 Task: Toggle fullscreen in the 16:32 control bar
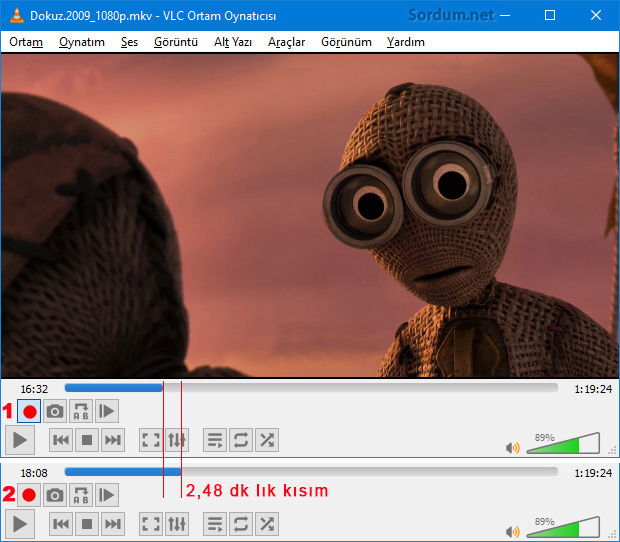click(x=151, y=440)
